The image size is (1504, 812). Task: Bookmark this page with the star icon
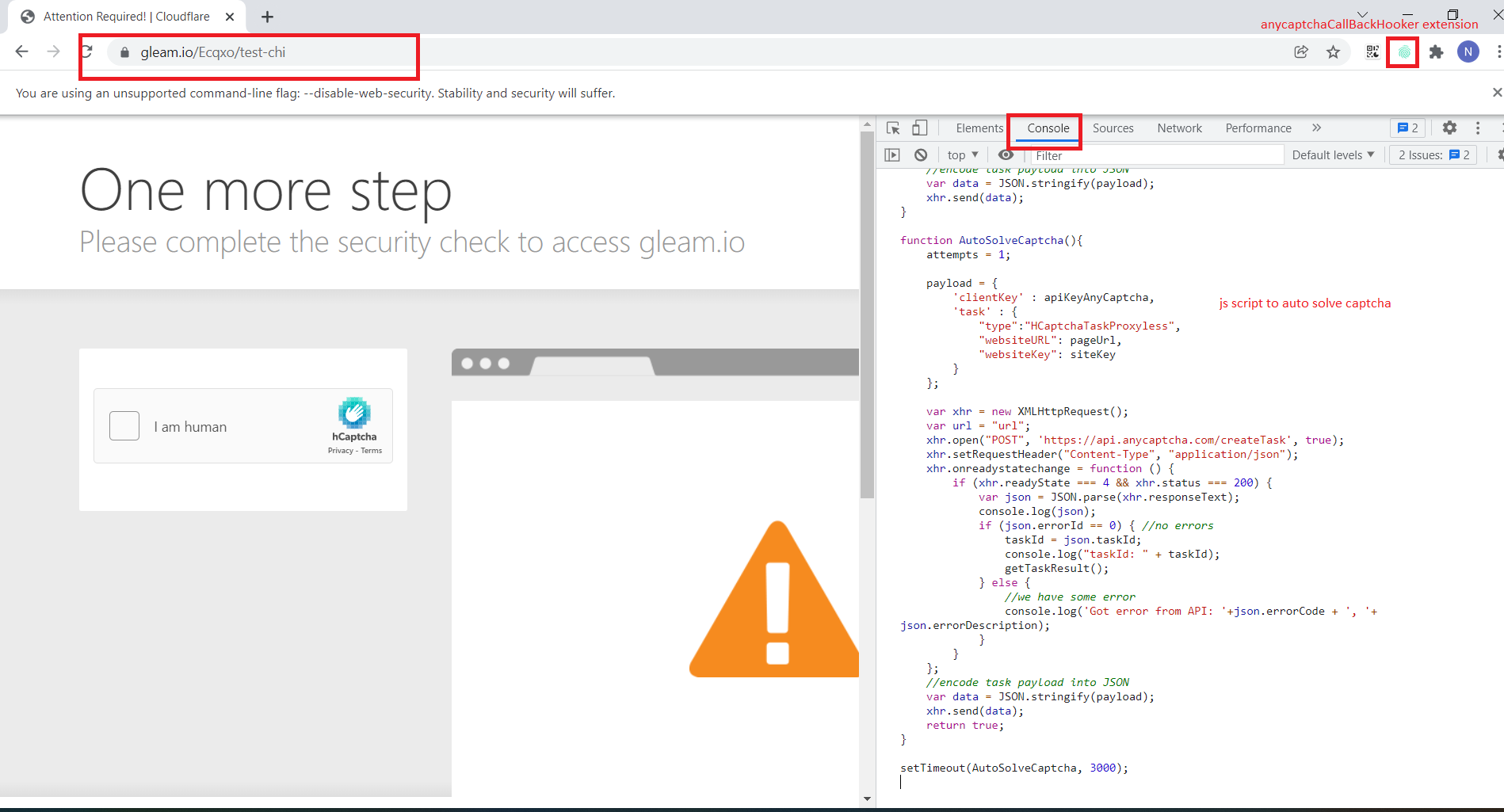pos(1334,52)
